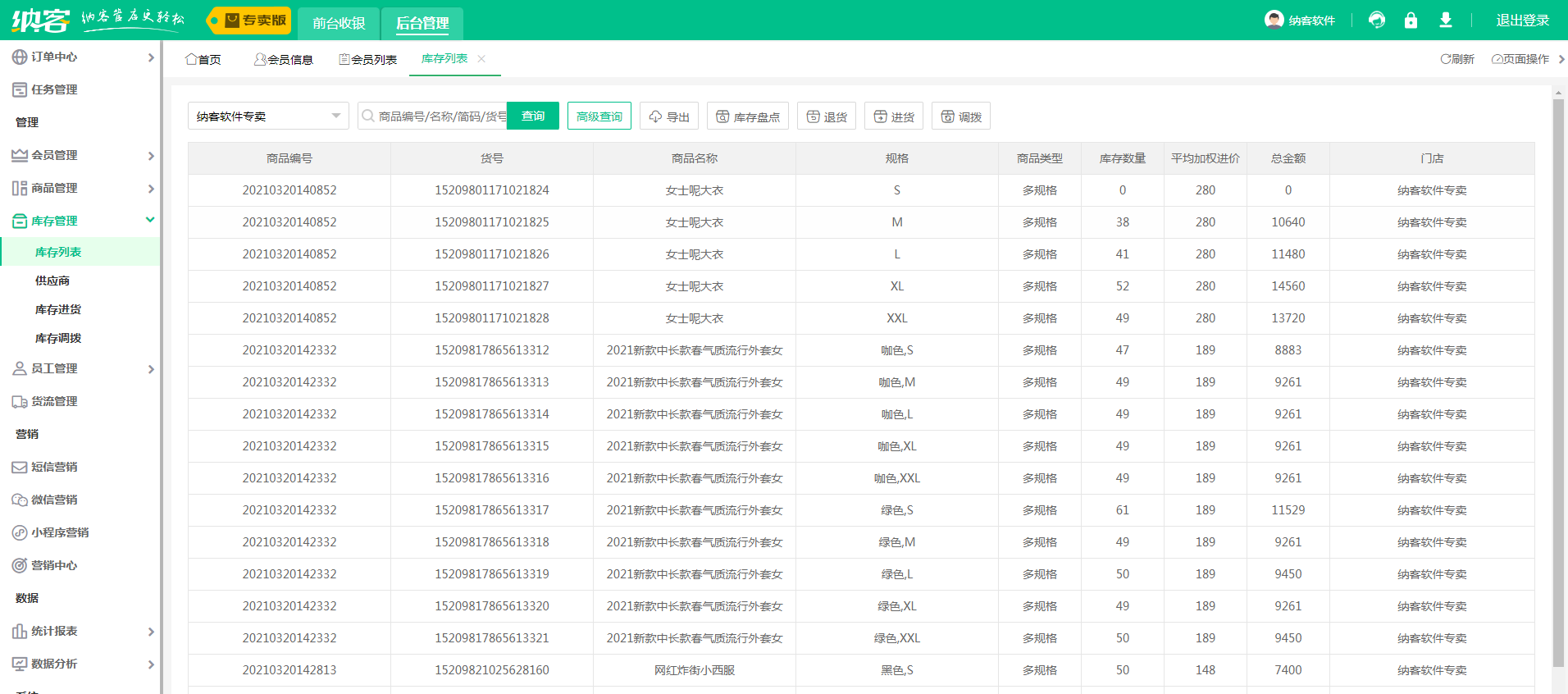Click the 总金额 value 14560

[1288, 286]
